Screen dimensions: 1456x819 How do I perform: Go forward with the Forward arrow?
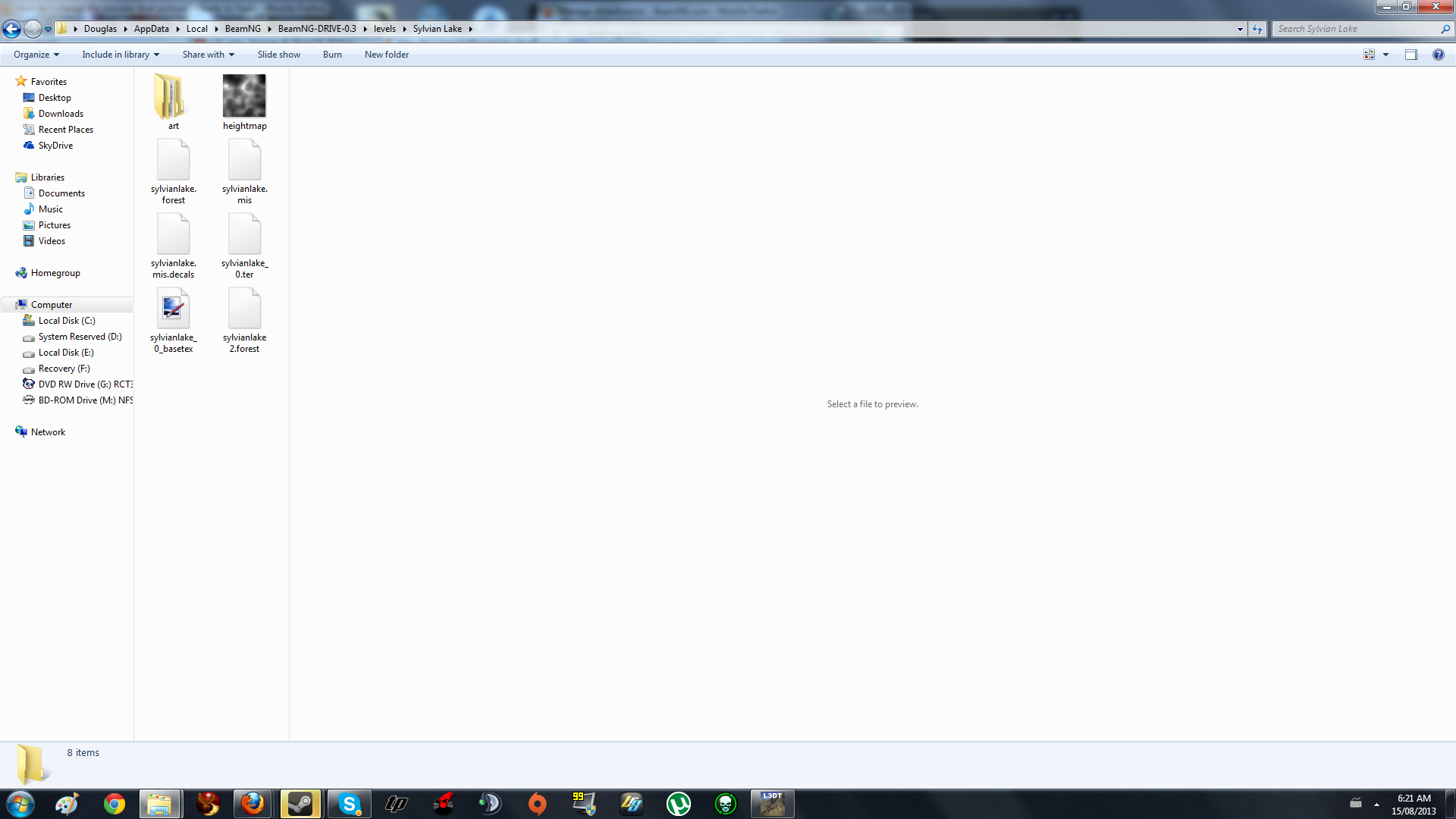(x=33, y=29)
